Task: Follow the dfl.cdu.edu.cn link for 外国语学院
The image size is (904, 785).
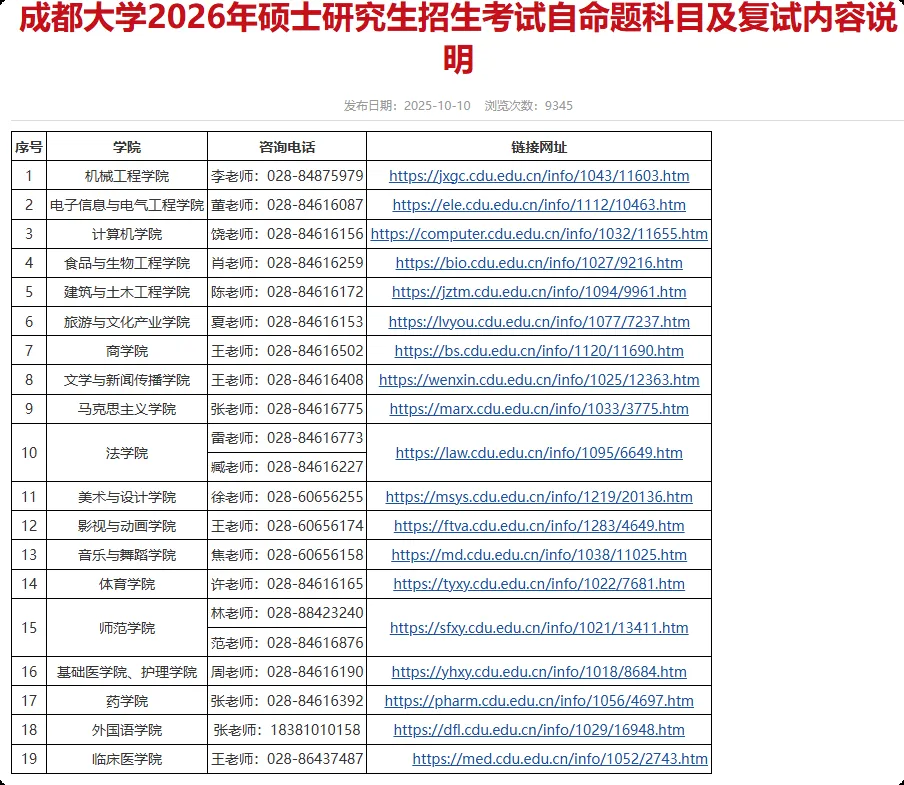Action: [x=539, y=730]
